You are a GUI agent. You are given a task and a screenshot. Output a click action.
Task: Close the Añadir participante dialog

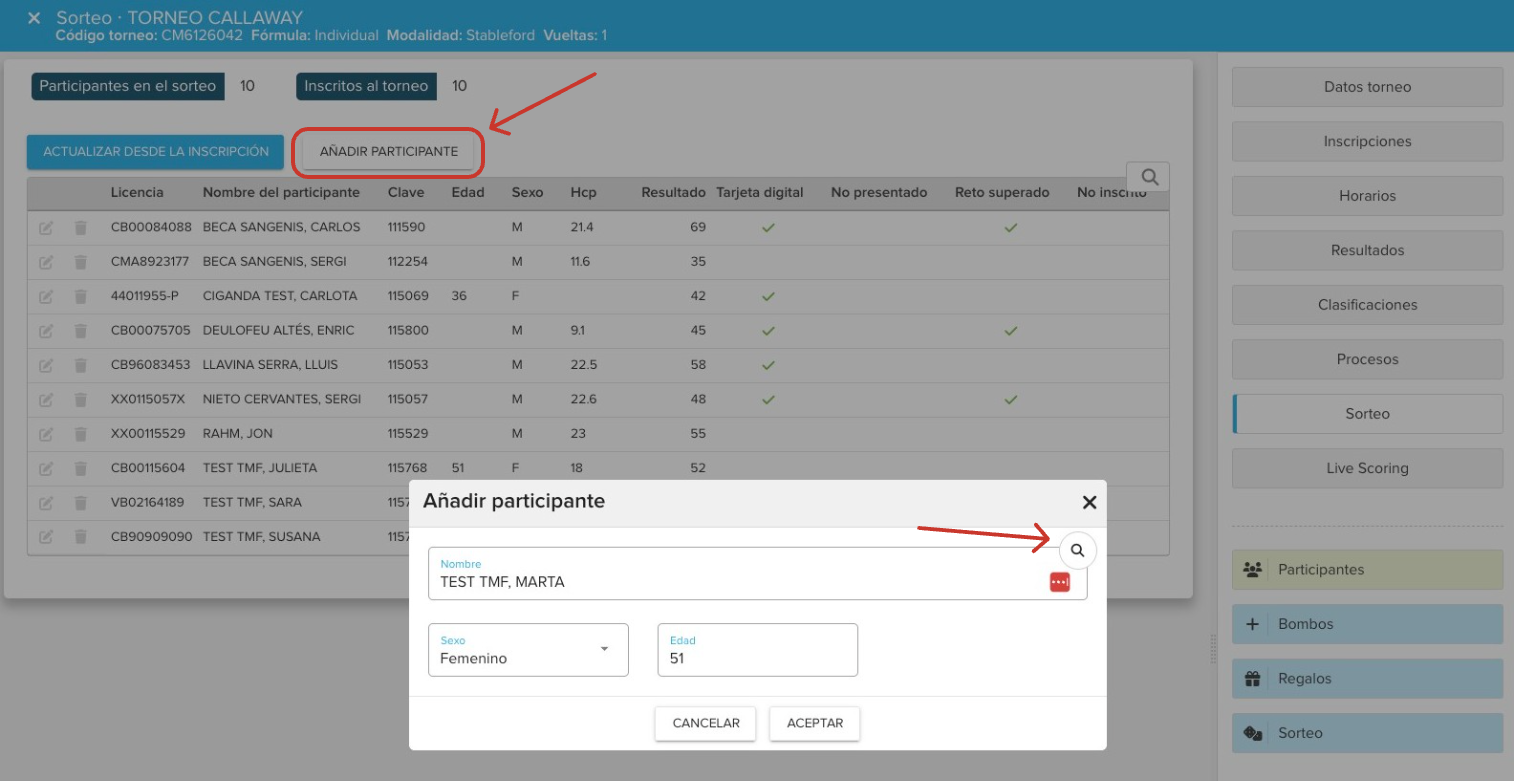1089,502
